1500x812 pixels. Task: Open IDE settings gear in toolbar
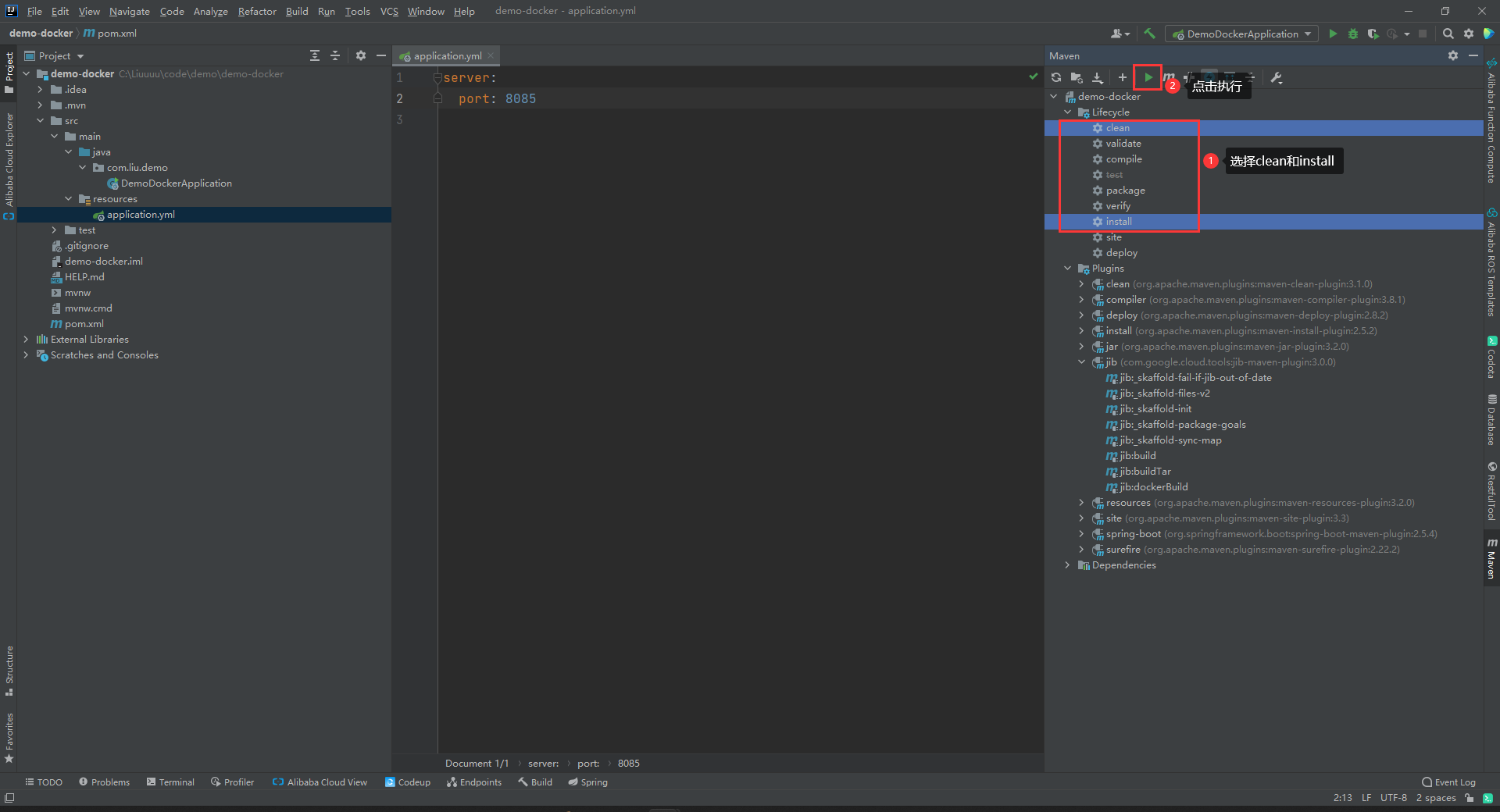(1469, 34)
